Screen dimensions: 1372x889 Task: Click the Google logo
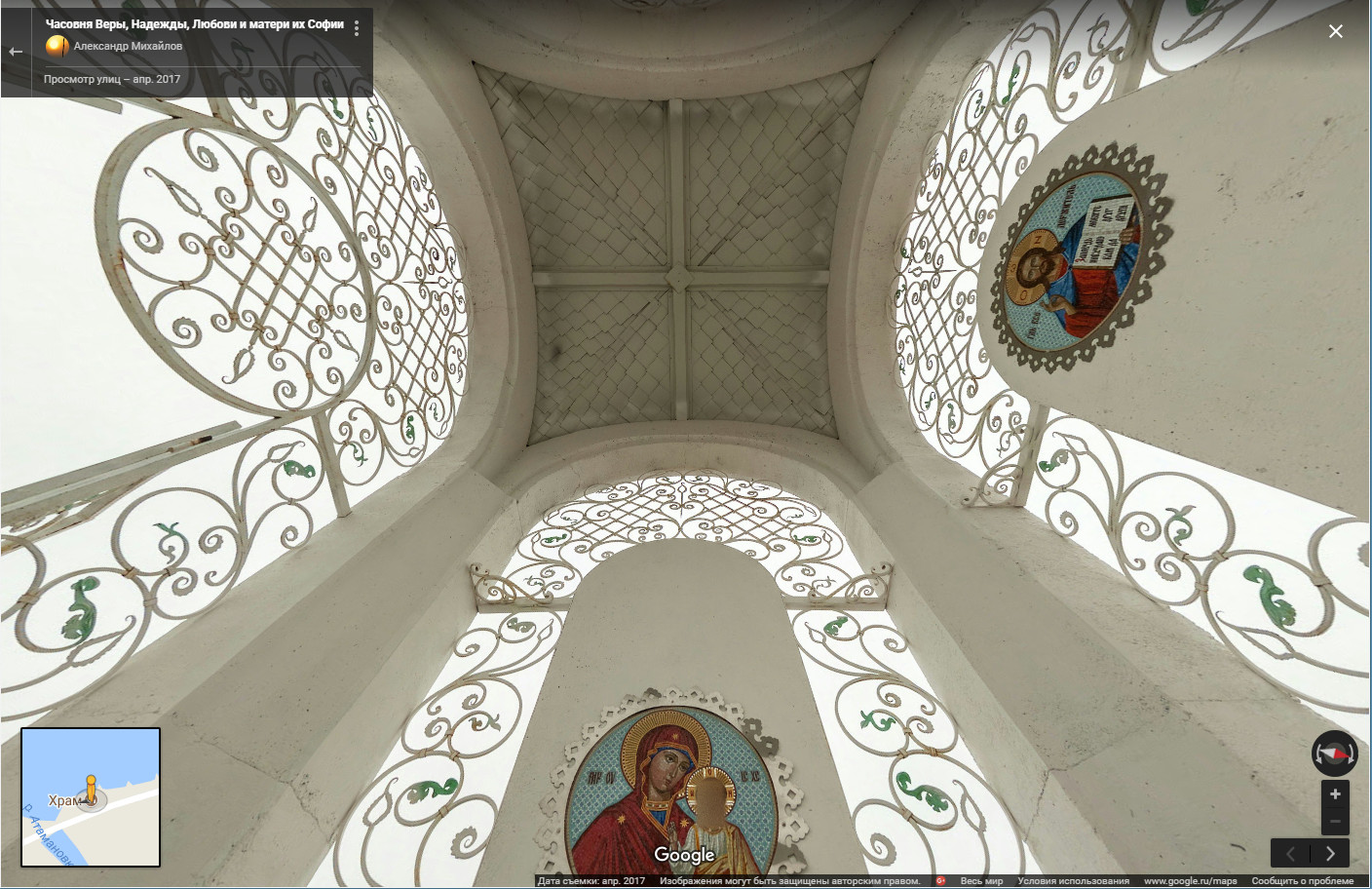[x=684, y=855]
